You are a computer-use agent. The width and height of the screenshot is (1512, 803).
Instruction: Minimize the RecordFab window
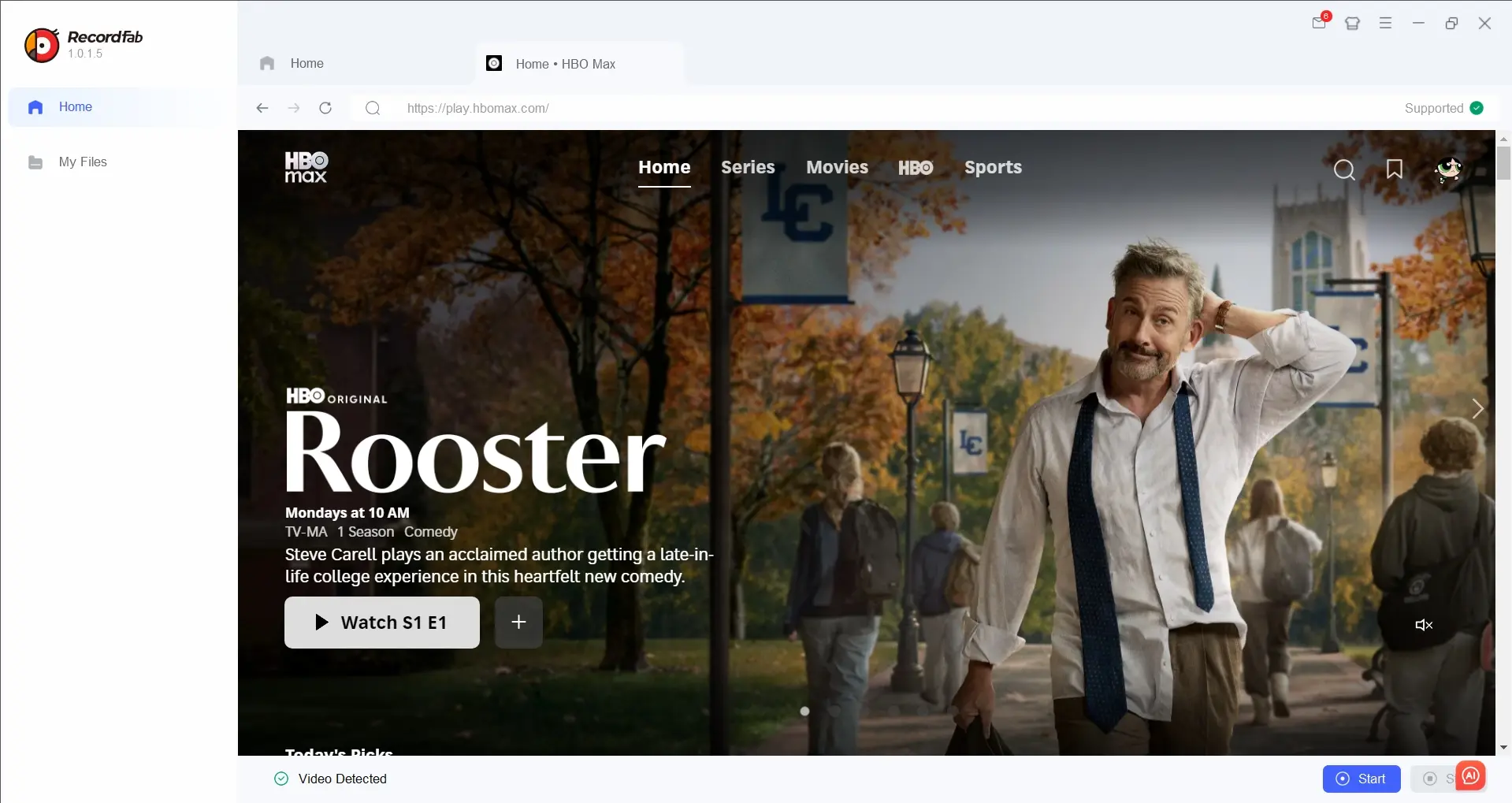[1419, 24]
